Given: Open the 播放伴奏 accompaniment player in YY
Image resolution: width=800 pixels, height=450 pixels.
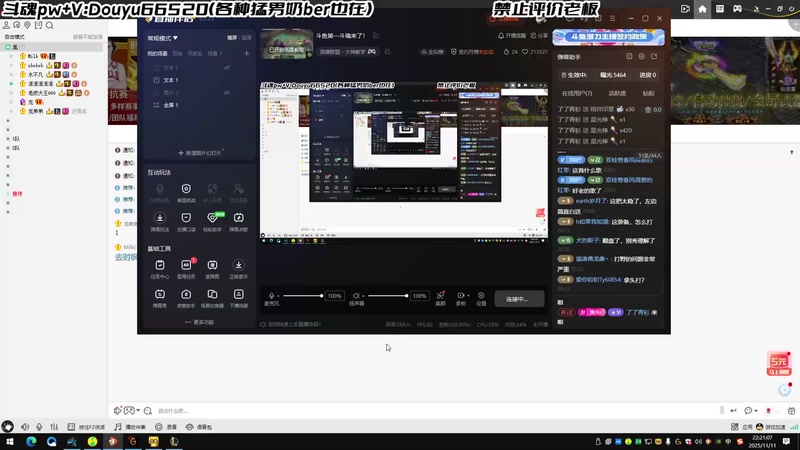Looking at the screenshot, I should coord(130,427).
